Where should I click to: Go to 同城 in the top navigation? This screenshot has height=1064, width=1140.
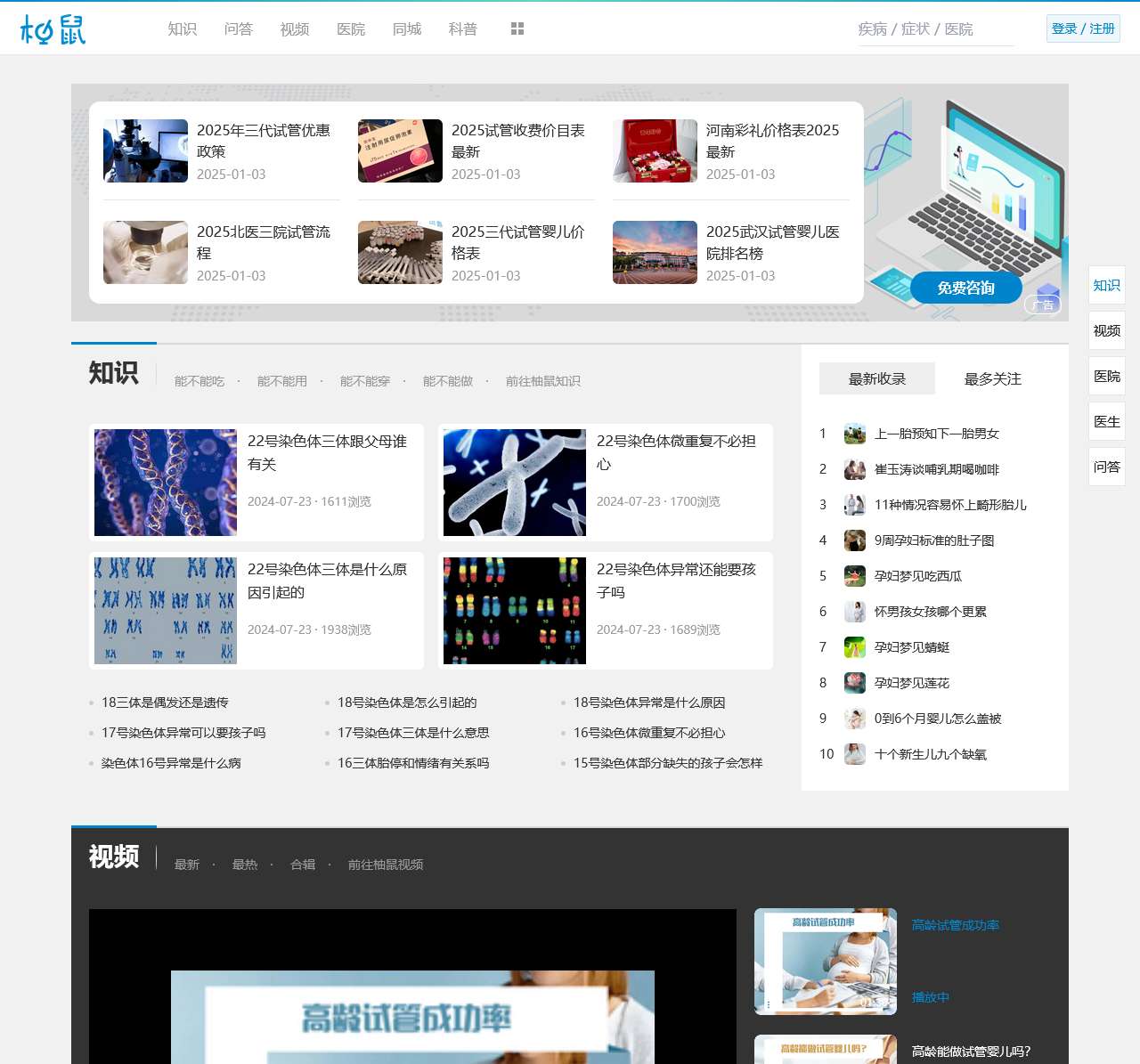click(407, 29)
